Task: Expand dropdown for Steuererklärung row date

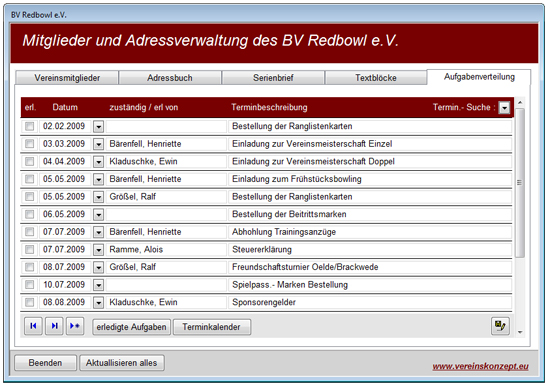Action: point(99,250)
